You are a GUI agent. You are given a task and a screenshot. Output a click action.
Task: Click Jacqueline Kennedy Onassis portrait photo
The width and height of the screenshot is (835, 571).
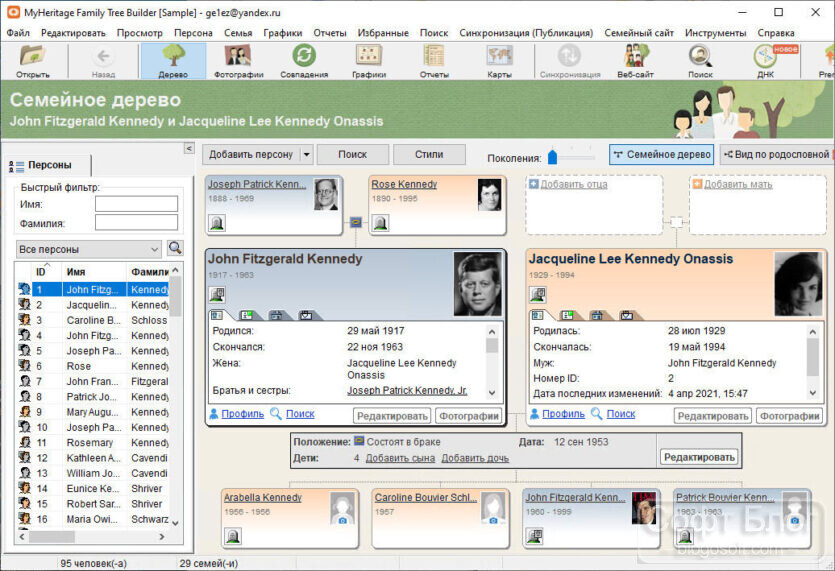pyautogui.click(x=798, y=284)
